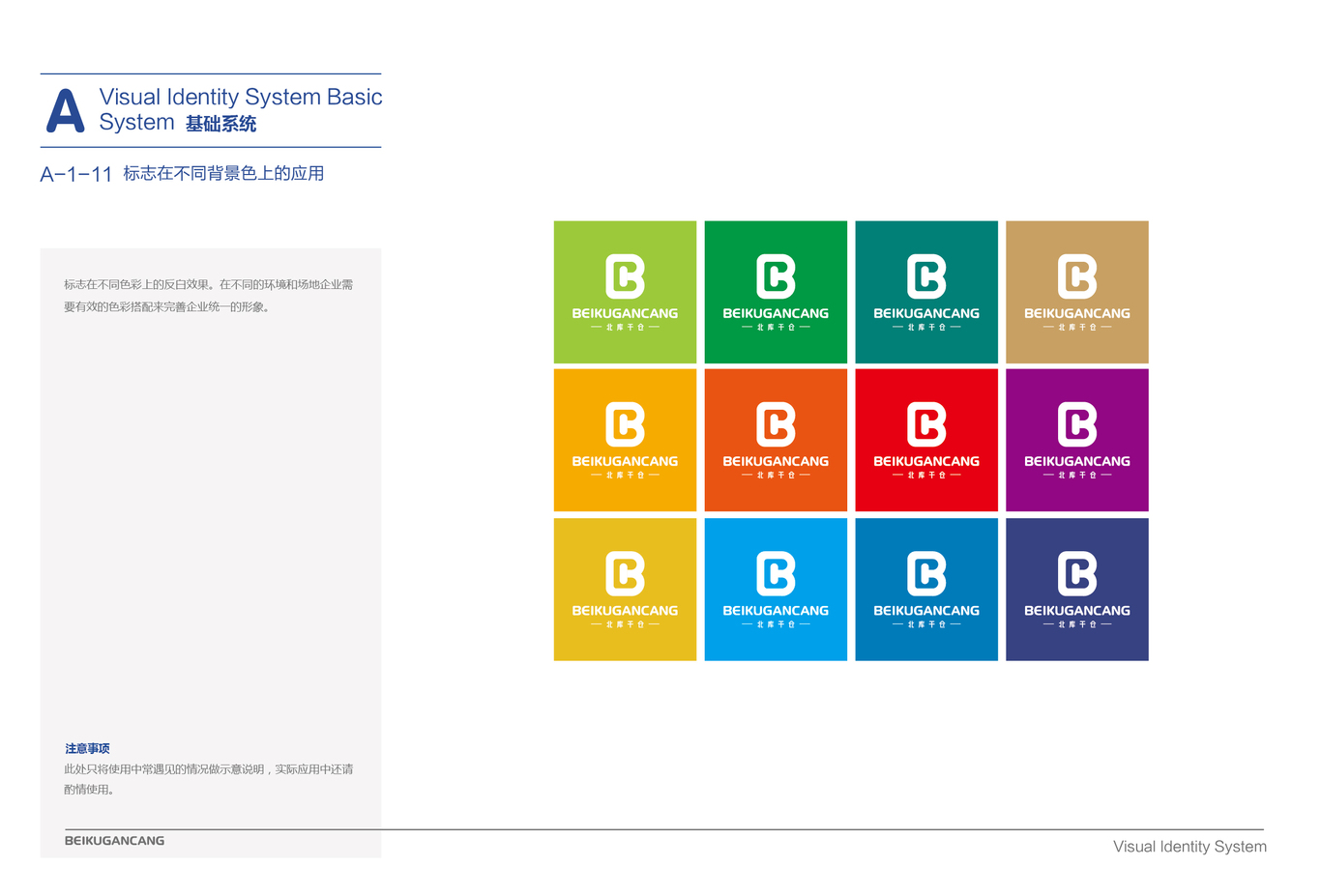The height and width of the screenshot is (896, 1321).
Task: Select BEIKUGANCANG wordmark on the tan tile
Action: (1077, 313)
